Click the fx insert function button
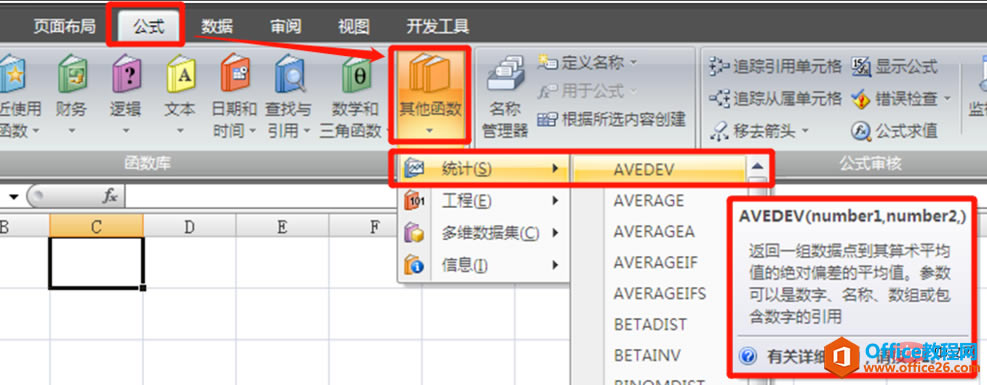 pyautogui.click(x=110, y=197)
